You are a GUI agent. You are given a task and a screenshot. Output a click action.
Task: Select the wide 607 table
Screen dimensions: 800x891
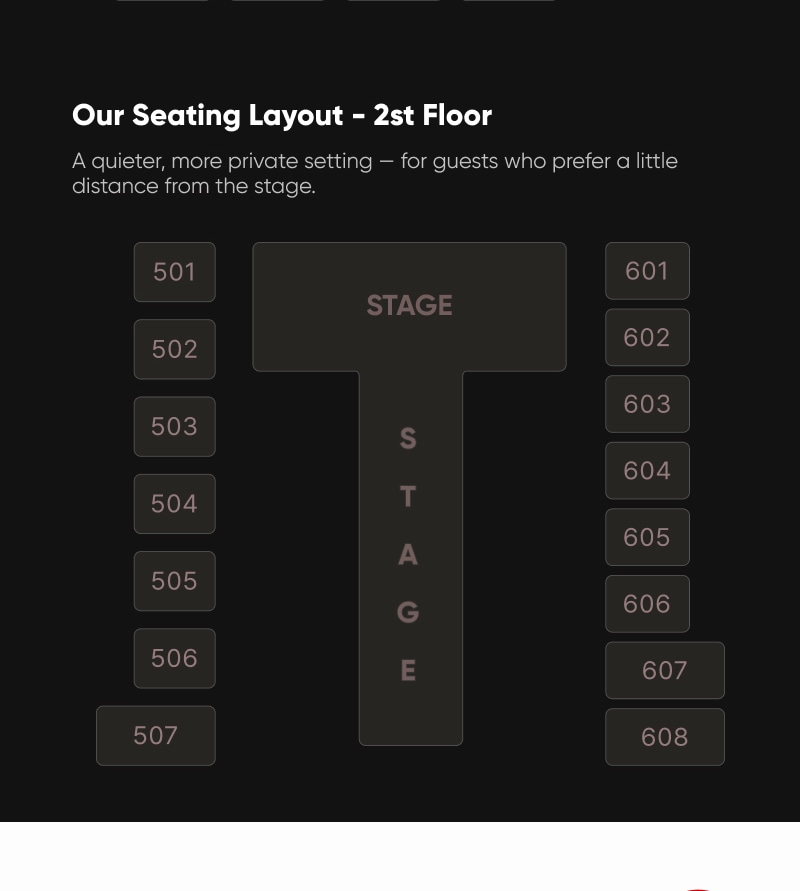pyautogui.click(x=665, y=670)
